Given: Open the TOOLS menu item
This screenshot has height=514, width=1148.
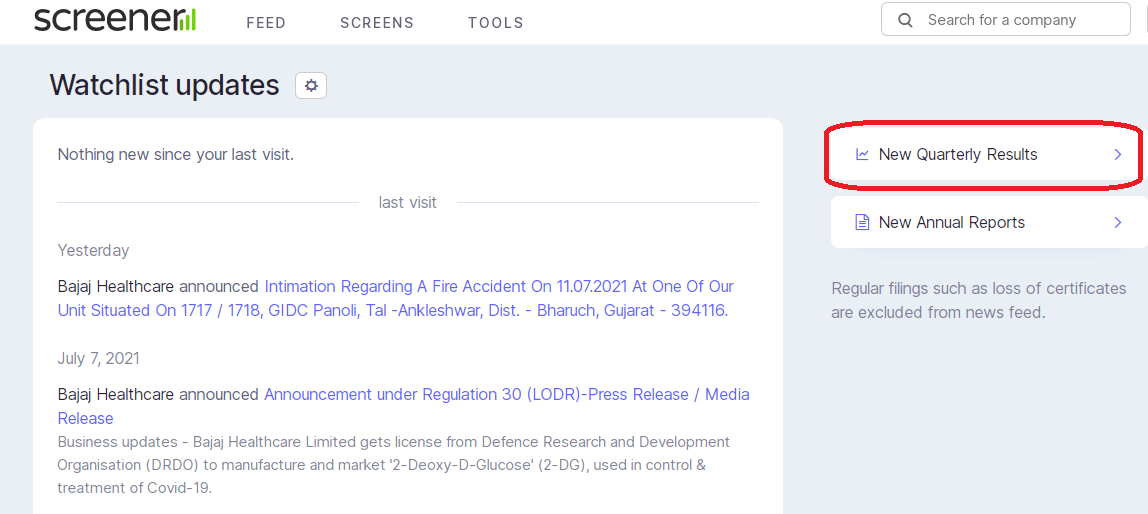Looking at the screenshot, I should (496, 23).
